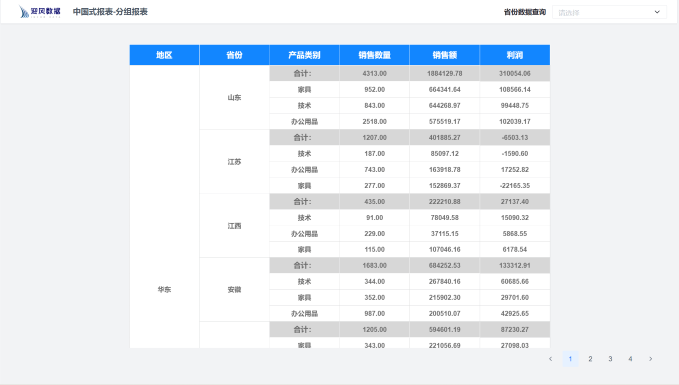
Task: Click profit total 27137.40
Action: click(515, 202)
